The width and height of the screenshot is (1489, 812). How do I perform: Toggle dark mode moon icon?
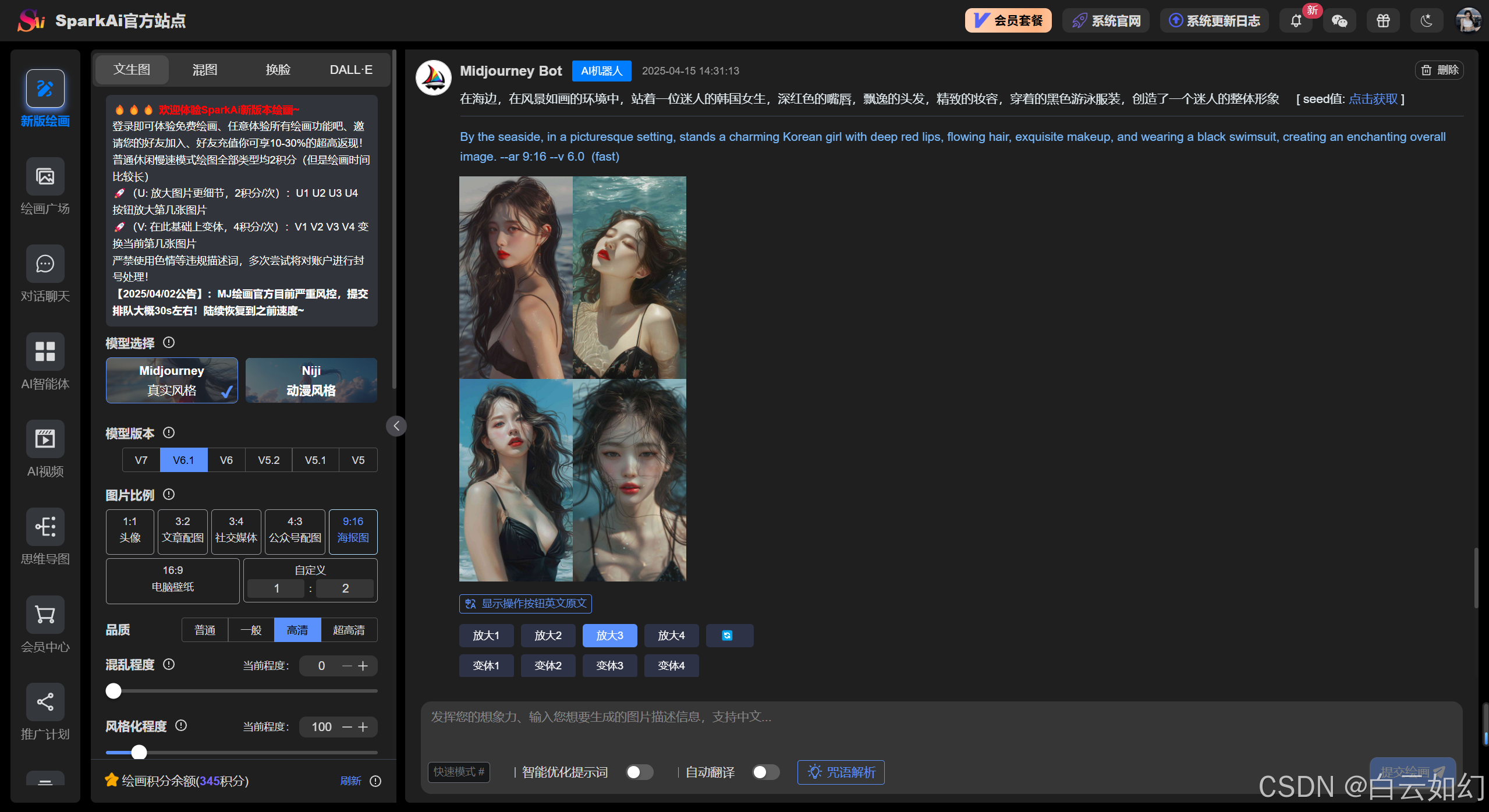pyautogui.click(x=1426, y=21)
